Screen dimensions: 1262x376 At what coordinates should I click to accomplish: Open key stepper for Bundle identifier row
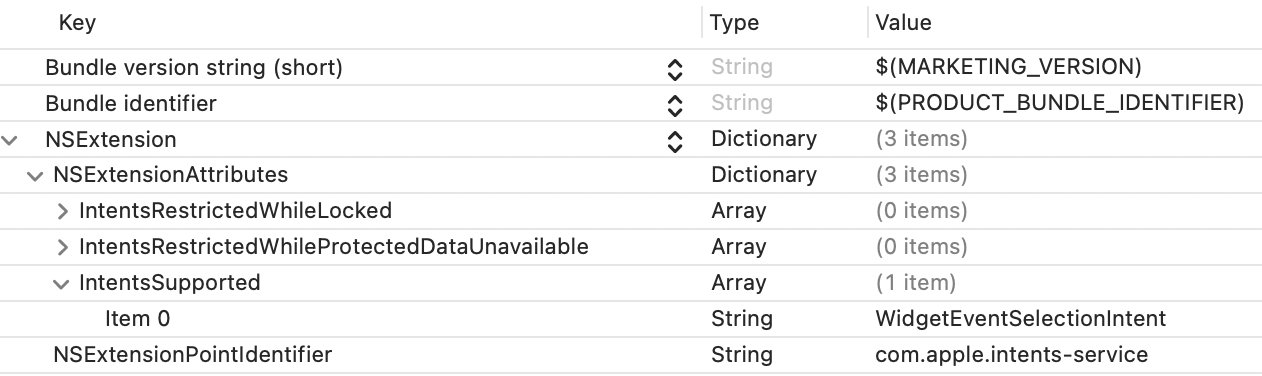pyautogui.click(x=675, y=104)
